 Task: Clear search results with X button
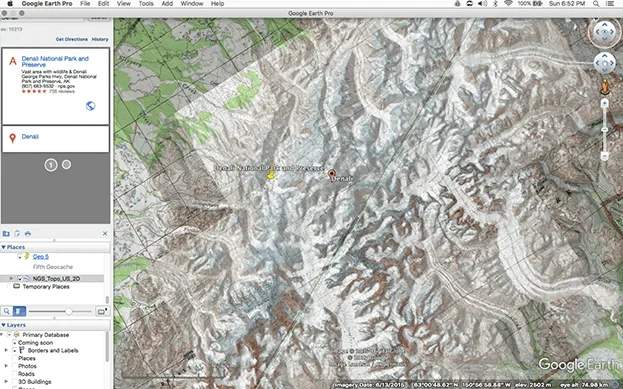tap(105, 234)
